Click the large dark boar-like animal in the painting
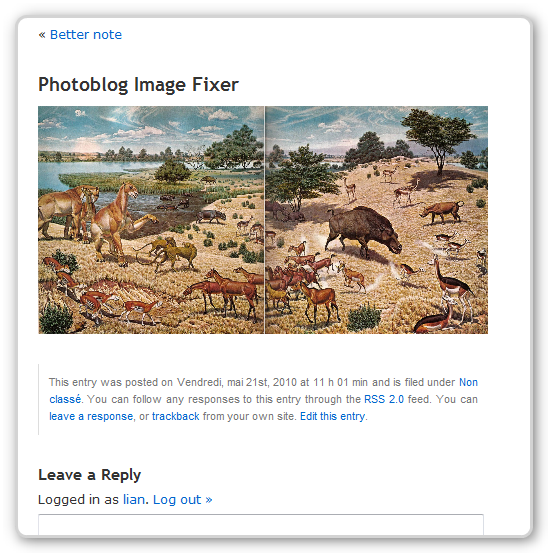548x553 pixels. [364, 231]
